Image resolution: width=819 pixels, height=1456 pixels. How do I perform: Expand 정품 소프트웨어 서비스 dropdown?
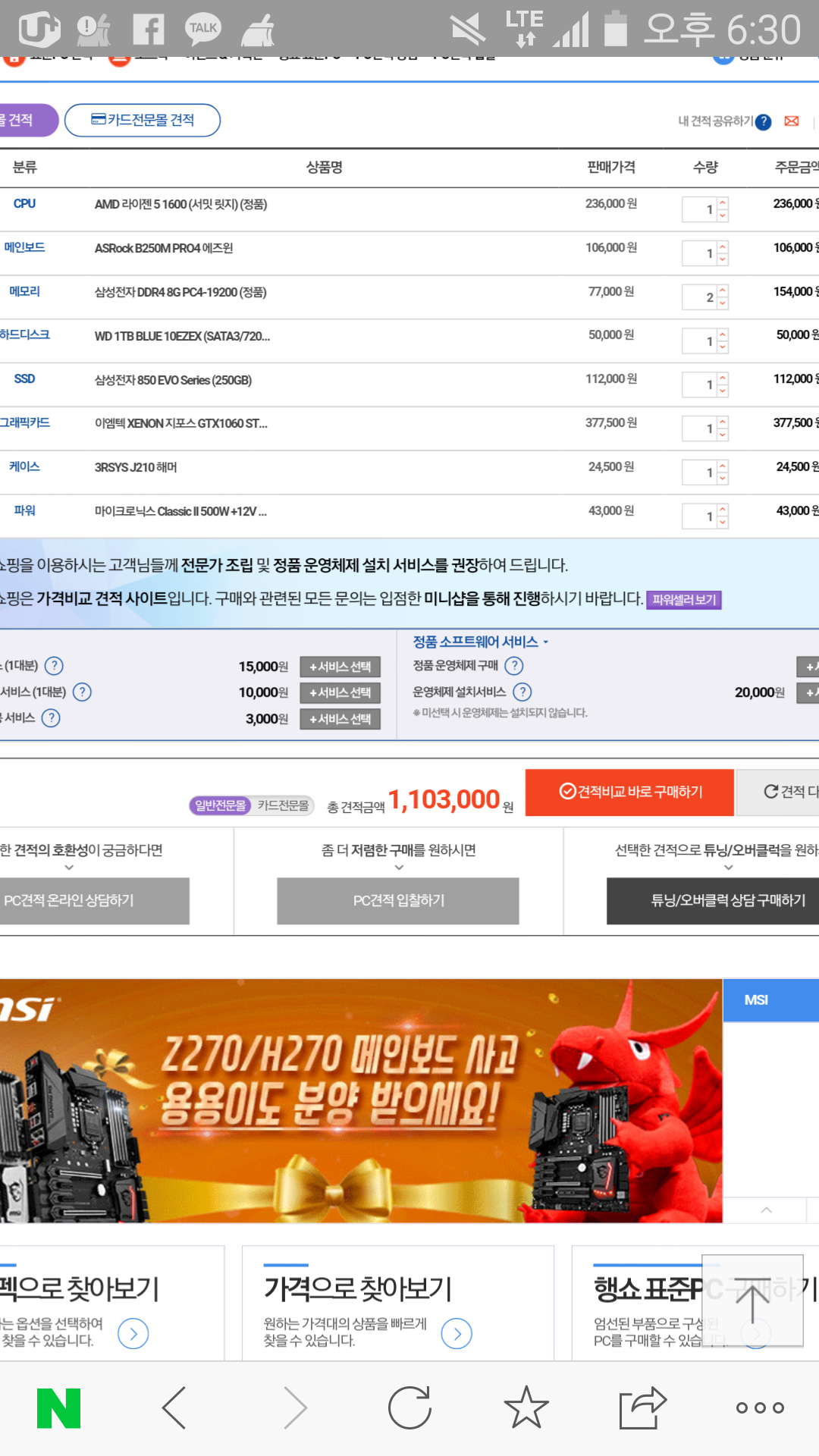(x=480, y=642)
